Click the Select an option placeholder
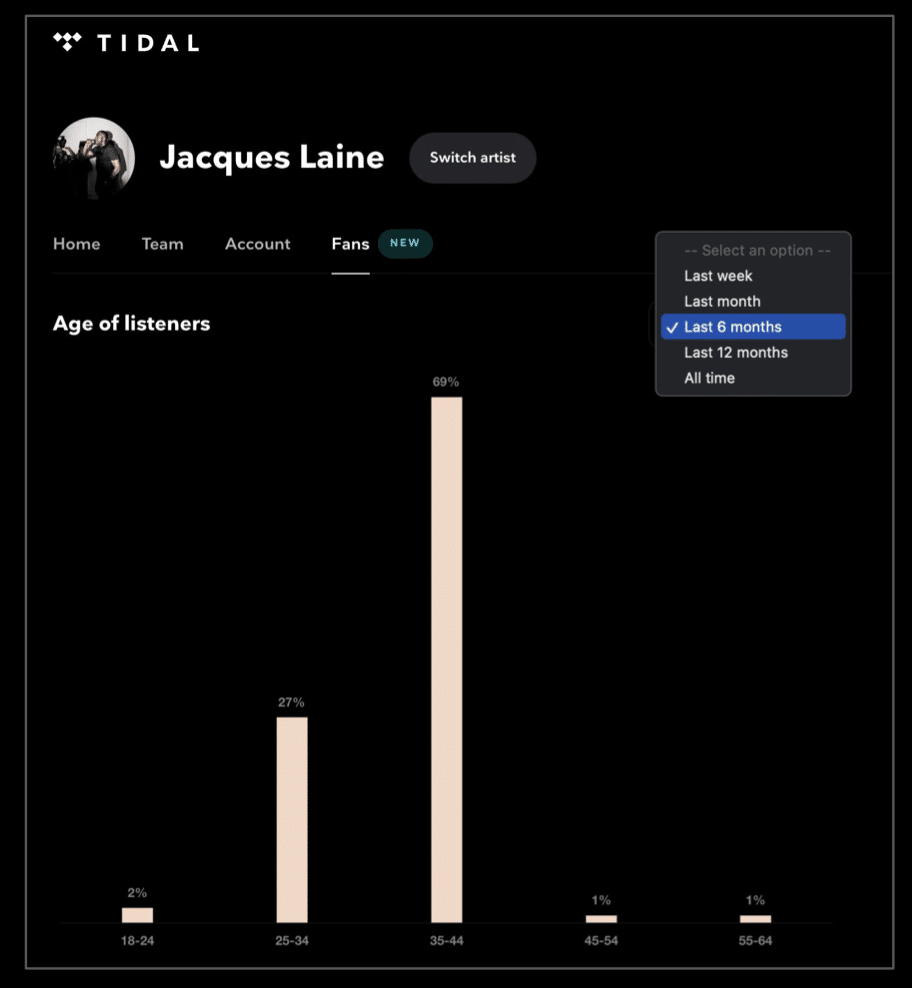Image resolution: width=912 pixels, height=988 pixels. [754, 250]
